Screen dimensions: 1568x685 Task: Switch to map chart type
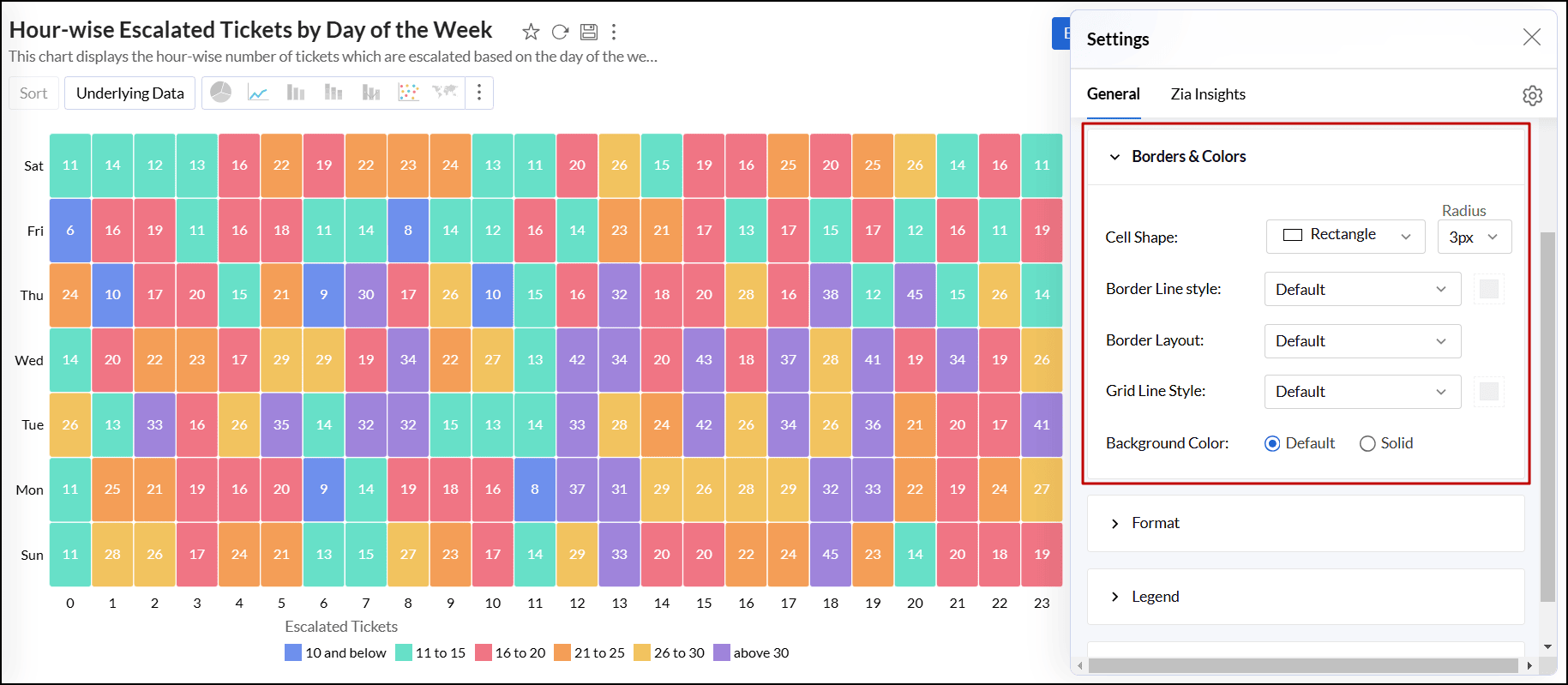(x=445, y=93)
